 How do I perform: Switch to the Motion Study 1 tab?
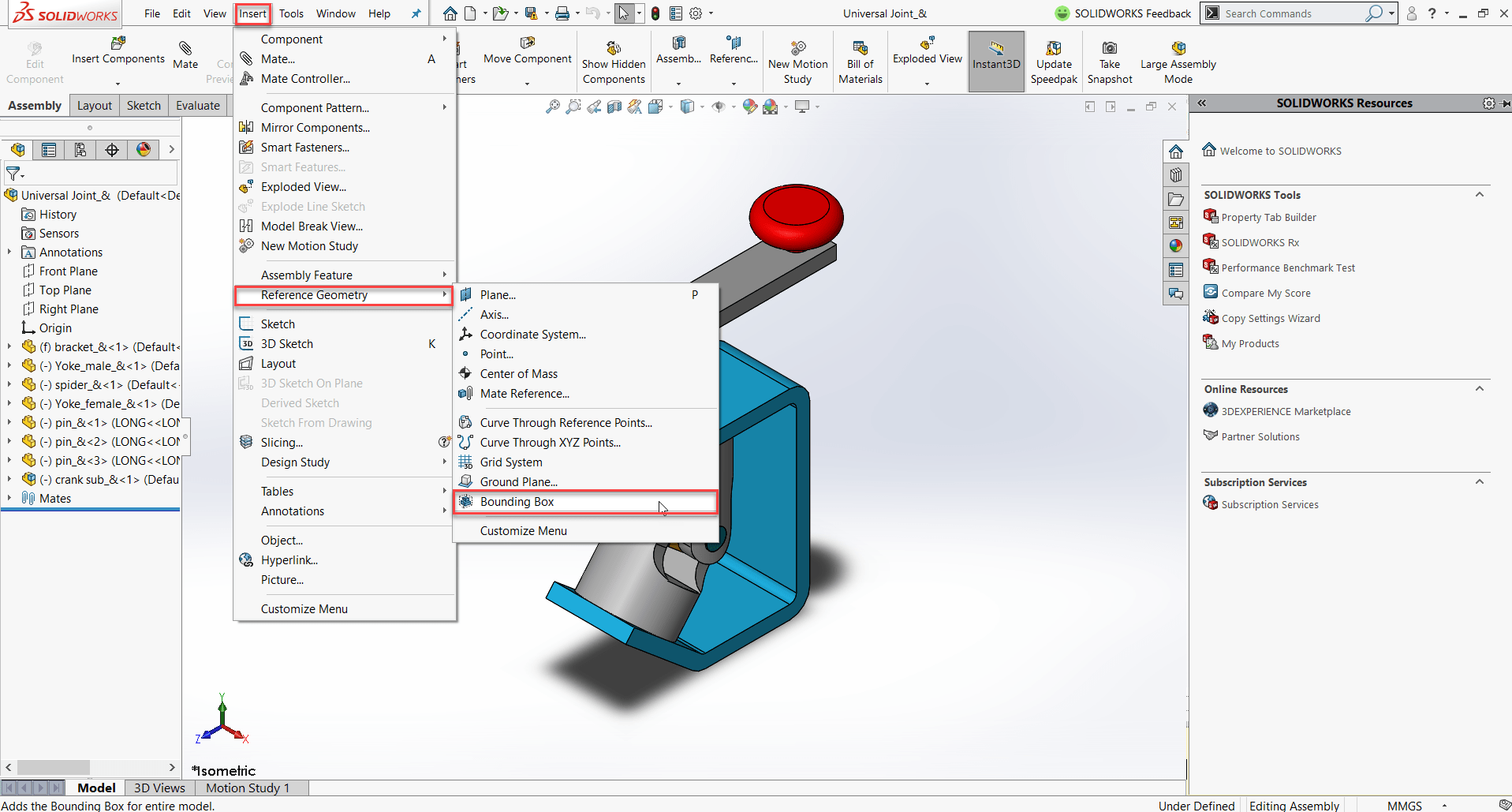(248, 788)
